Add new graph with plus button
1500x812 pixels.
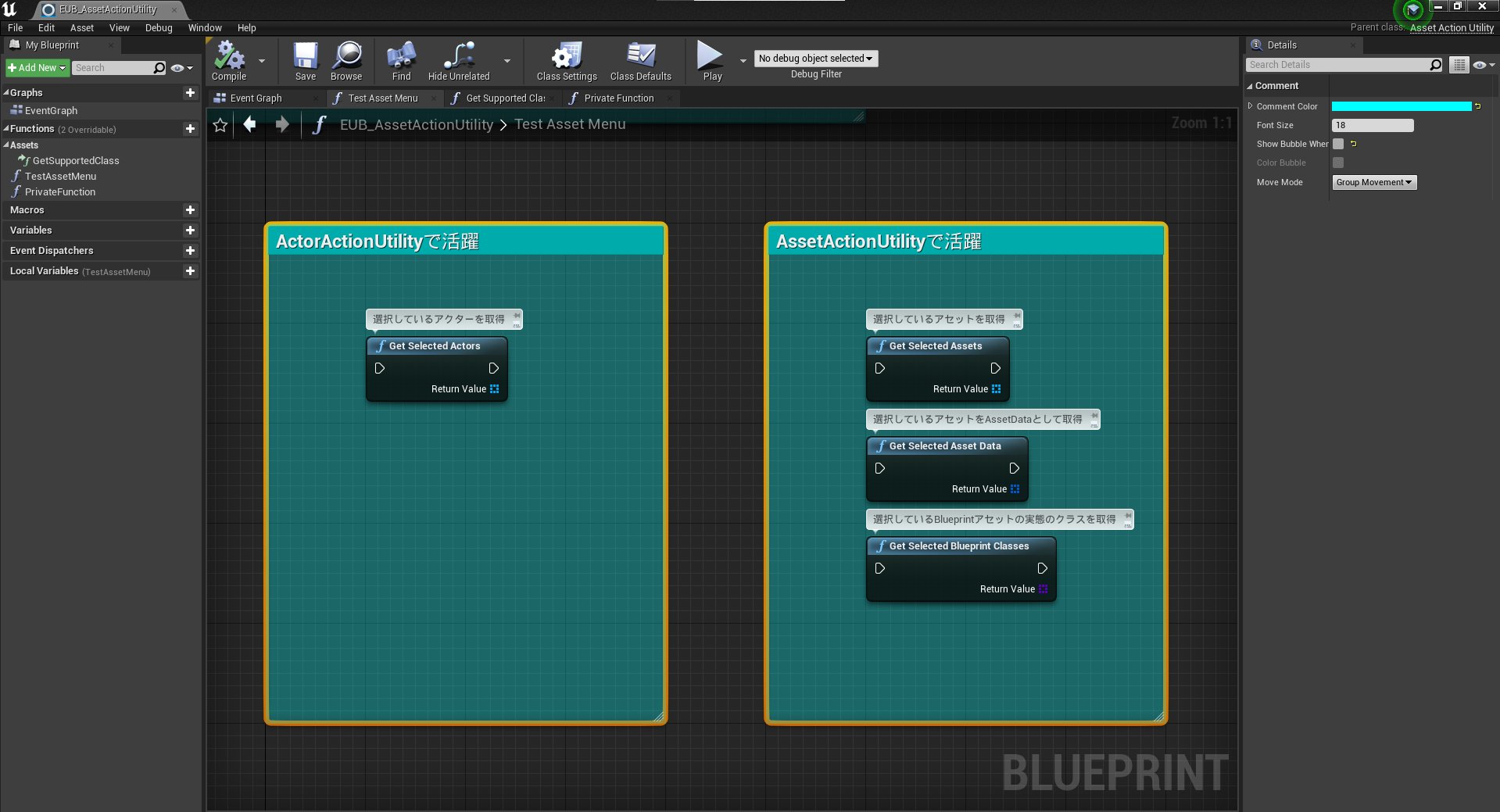(190, 92)
